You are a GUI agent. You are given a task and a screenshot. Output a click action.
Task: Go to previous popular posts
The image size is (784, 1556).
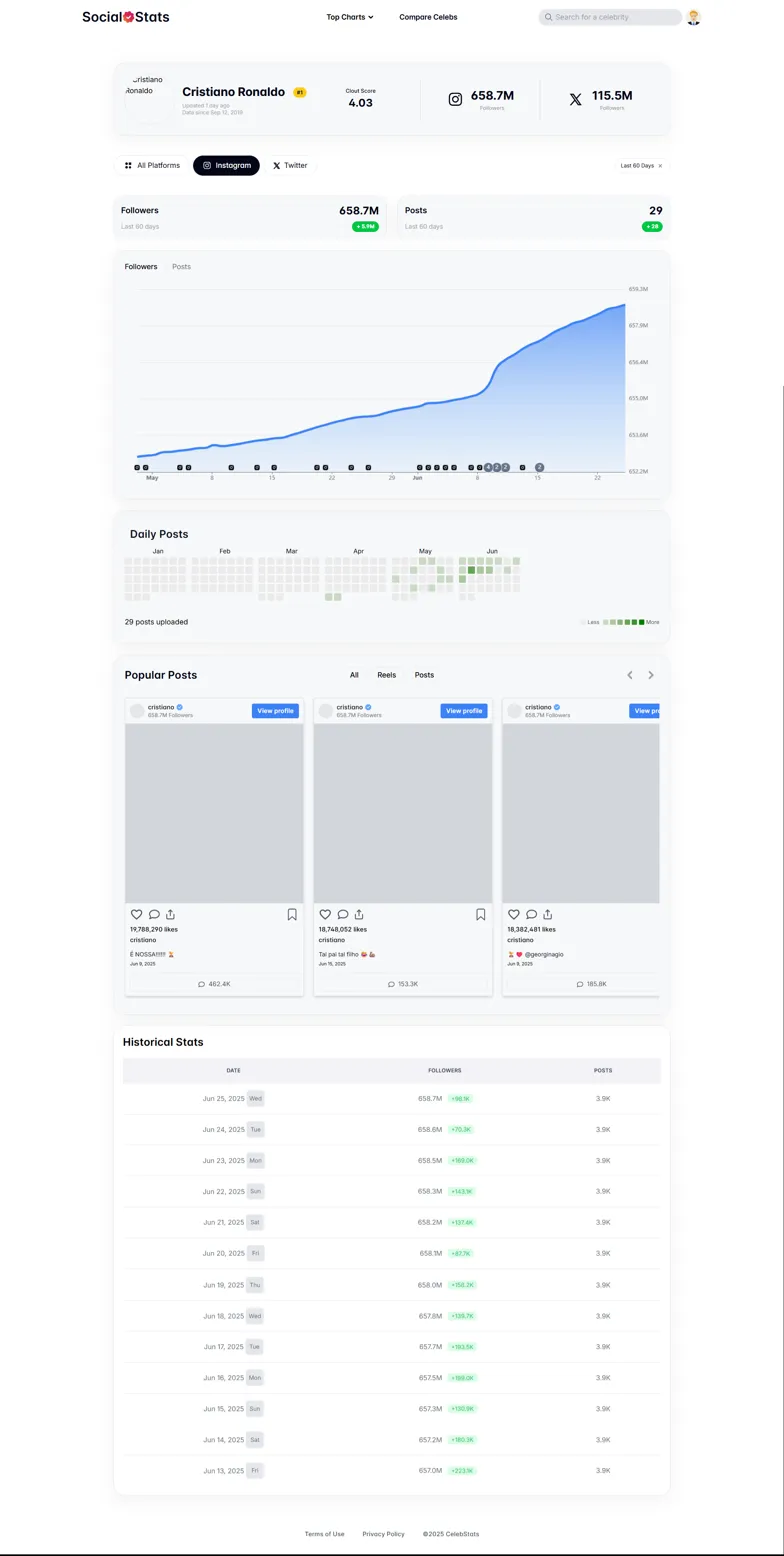coord(630,675)
